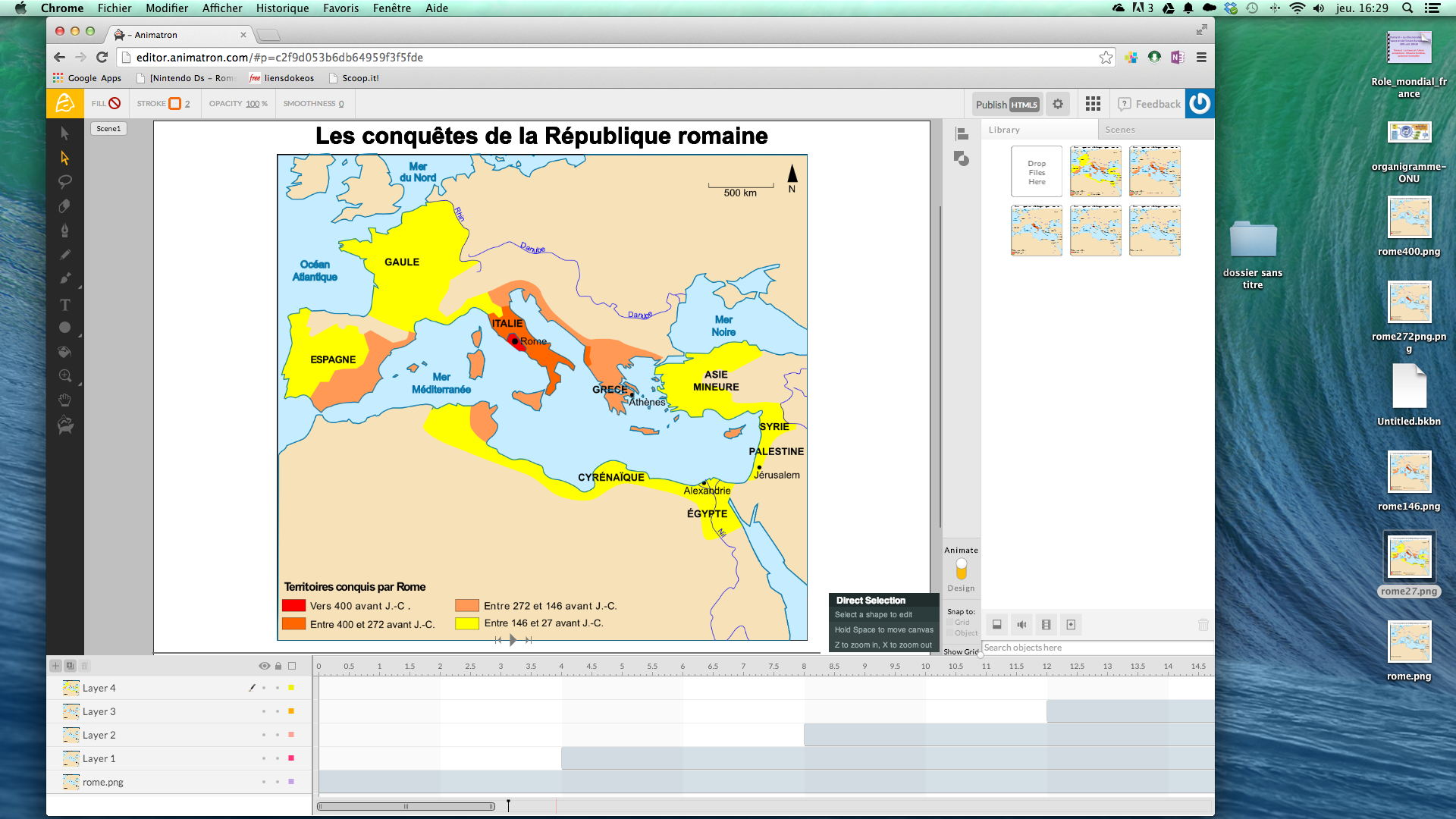
Task: Open the Animatron logo menu
Action: 65,103
